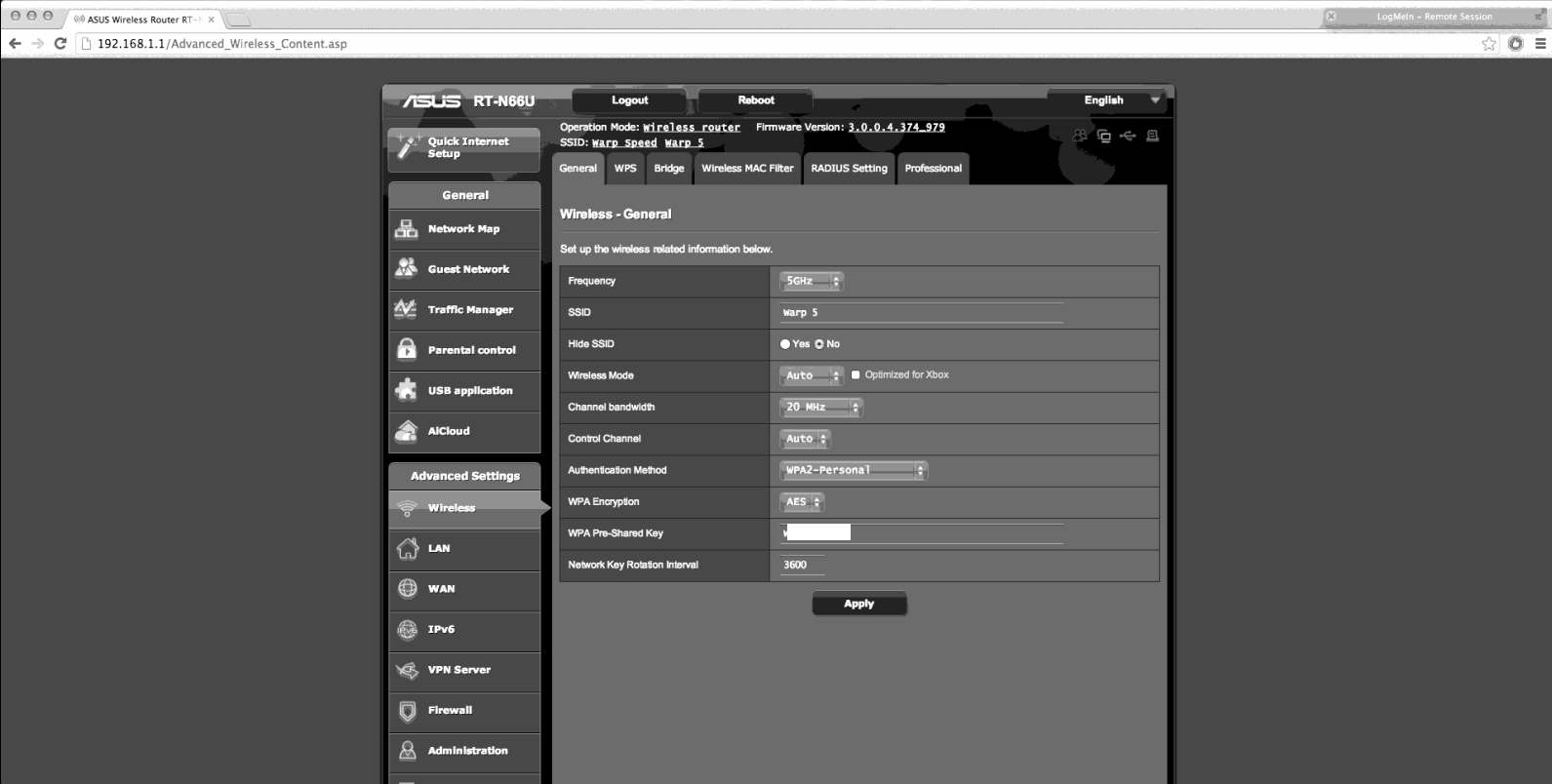
Task: Click the firmware version 3.0.0.4.374_979 link
Action: (x=896, y=128)
